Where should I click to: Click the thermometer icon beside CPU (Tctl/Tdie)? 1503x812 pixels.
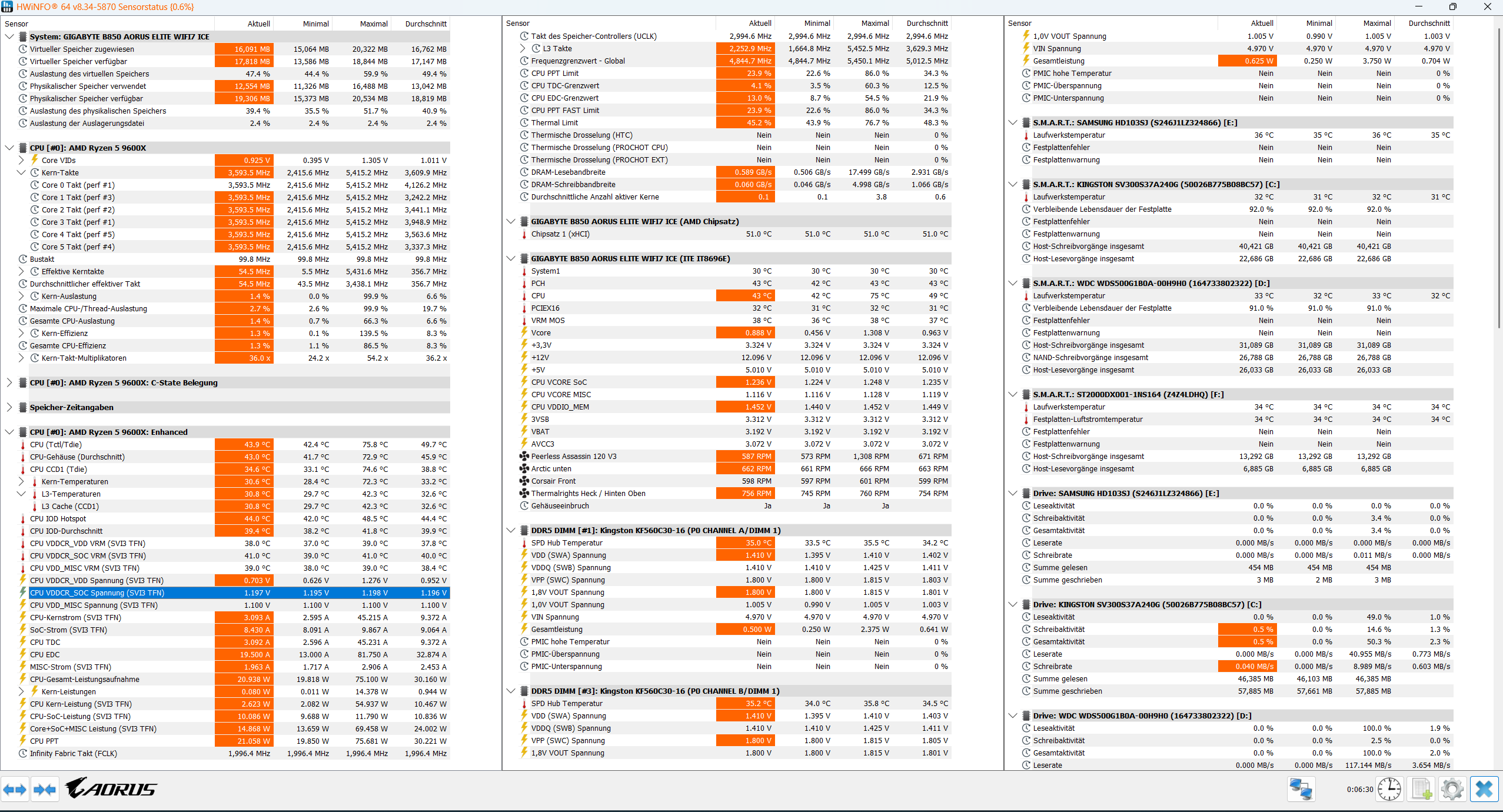click(x=23, y=445)
